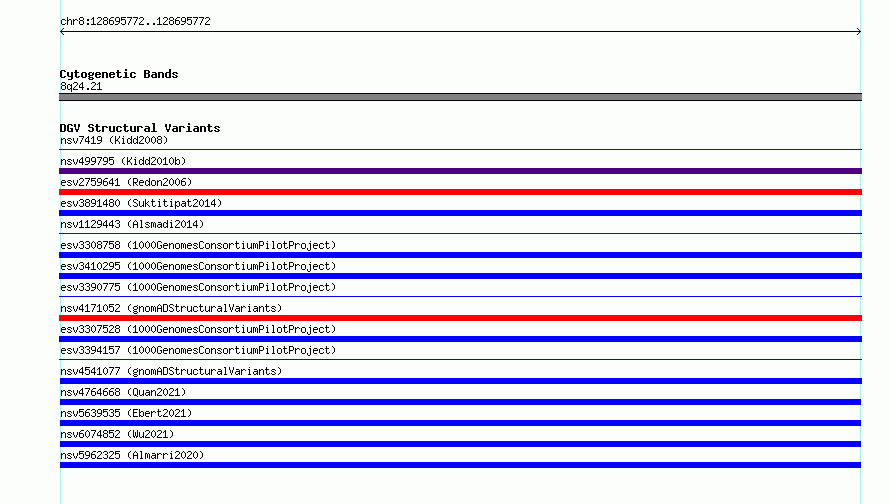Image resolution: width=890 pixels, height=504 pixels.
Task: Open the esv3410295 variant label
Action: tap(198, 266)
